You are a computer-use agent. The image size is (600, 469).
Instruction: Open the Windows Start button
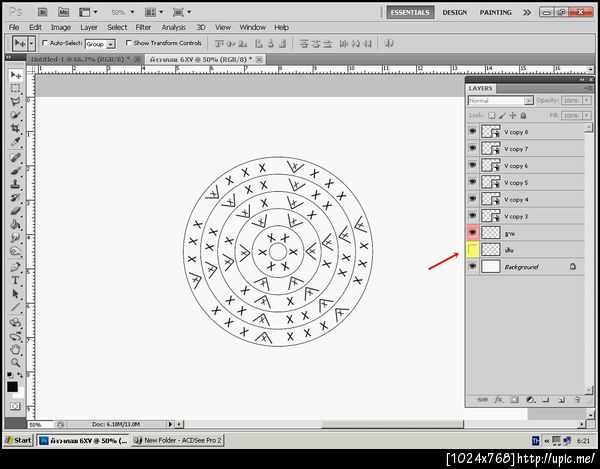tap(18, 440)
